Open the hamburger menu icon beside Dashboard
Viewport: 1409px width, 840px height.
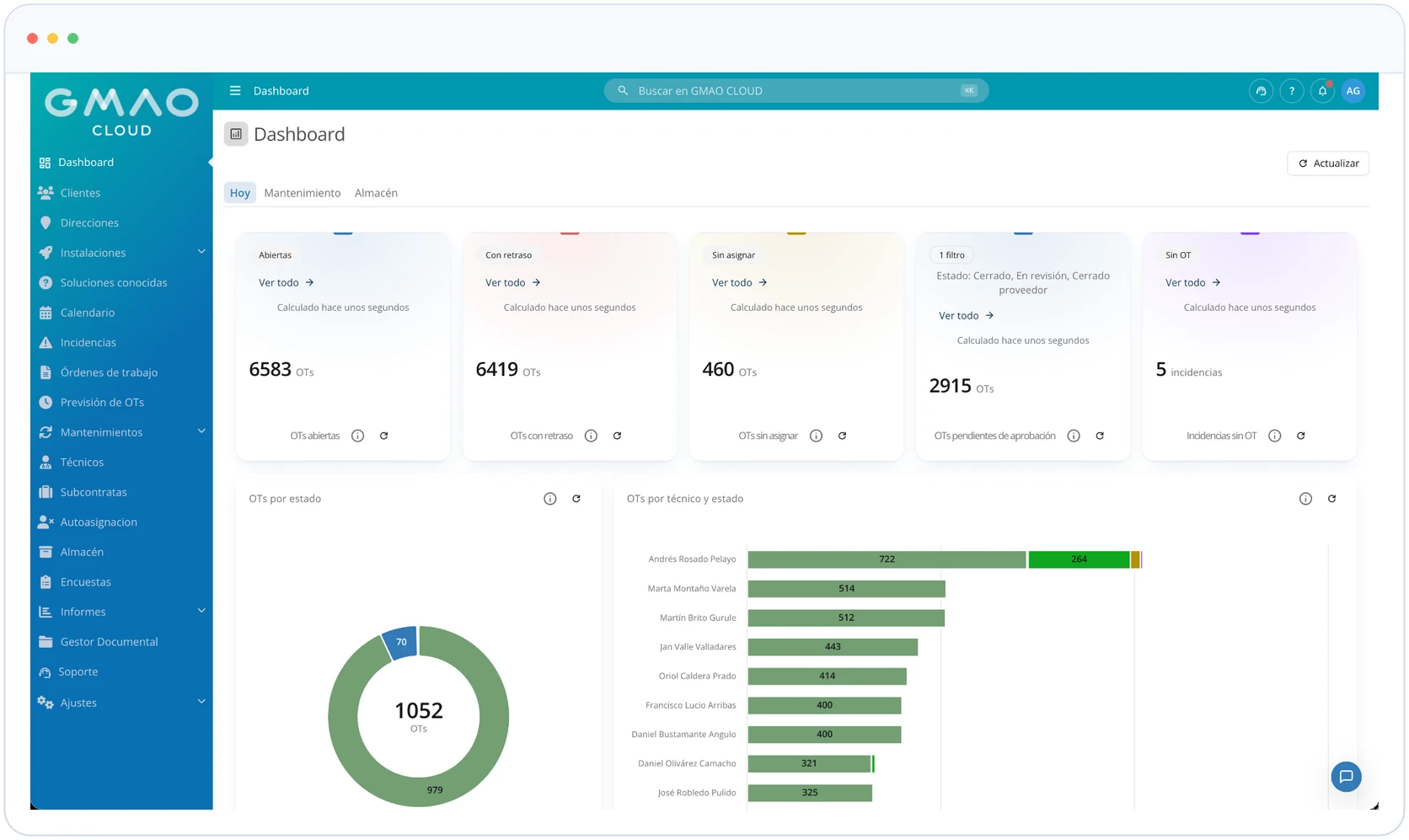click(235, 91)
